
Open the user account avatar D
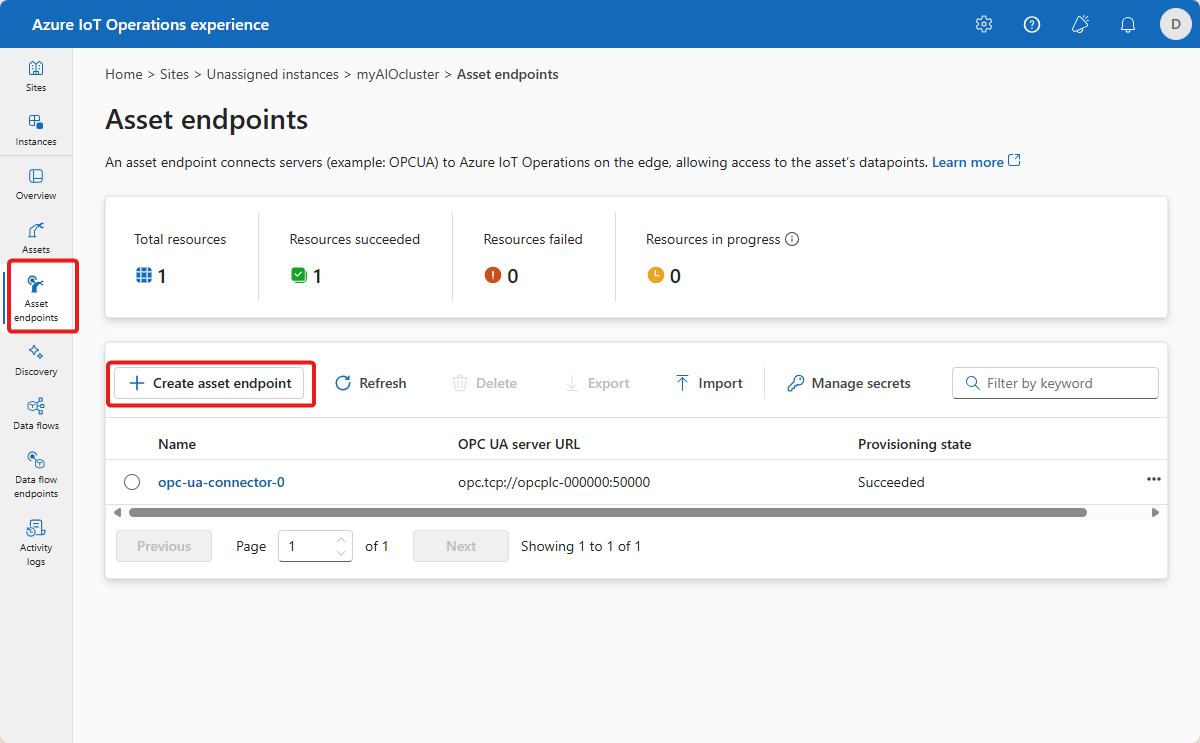[1176, 24]
